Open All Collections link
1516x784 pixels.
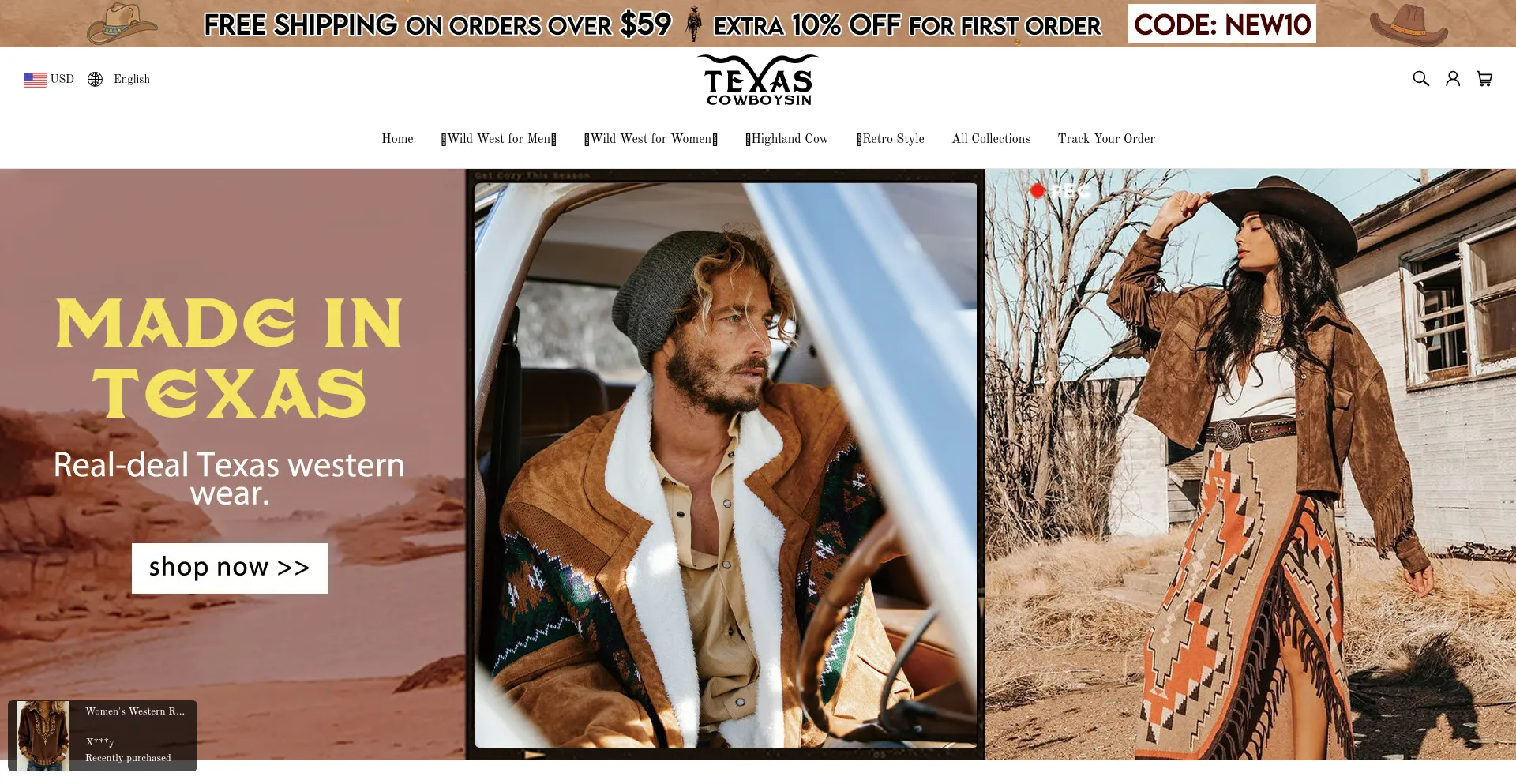(991, 139)
